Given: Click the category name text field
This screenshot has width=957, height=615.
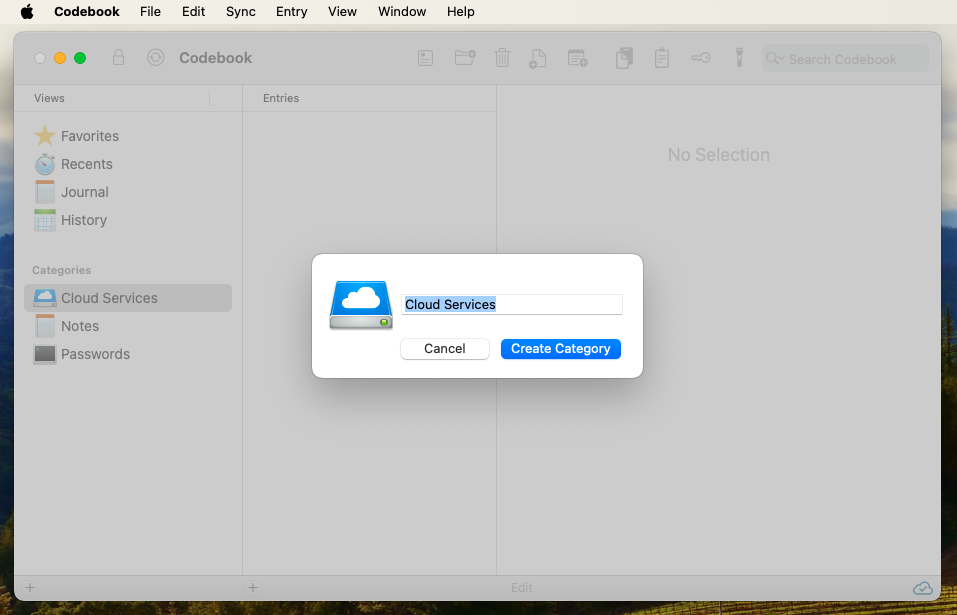Looking at the screenshot, I should click(x=511, y=304).
